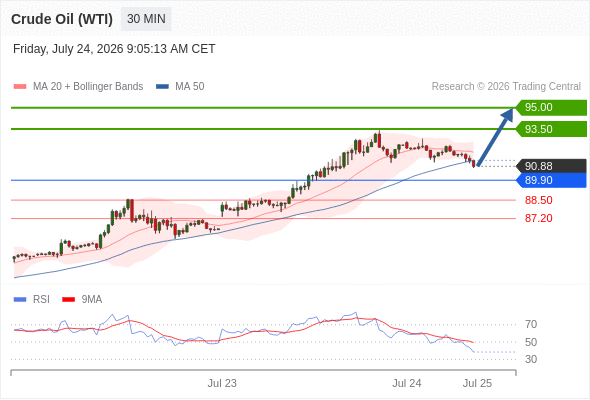Screen dimensions: 590x400
Task: Click the green 95.00 resistance price tag
Action: (551, 107)
